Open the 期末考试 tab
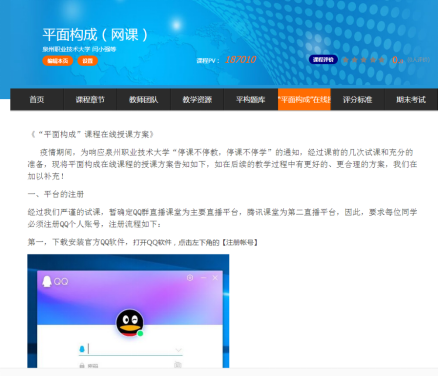 (x=411, y=99)
